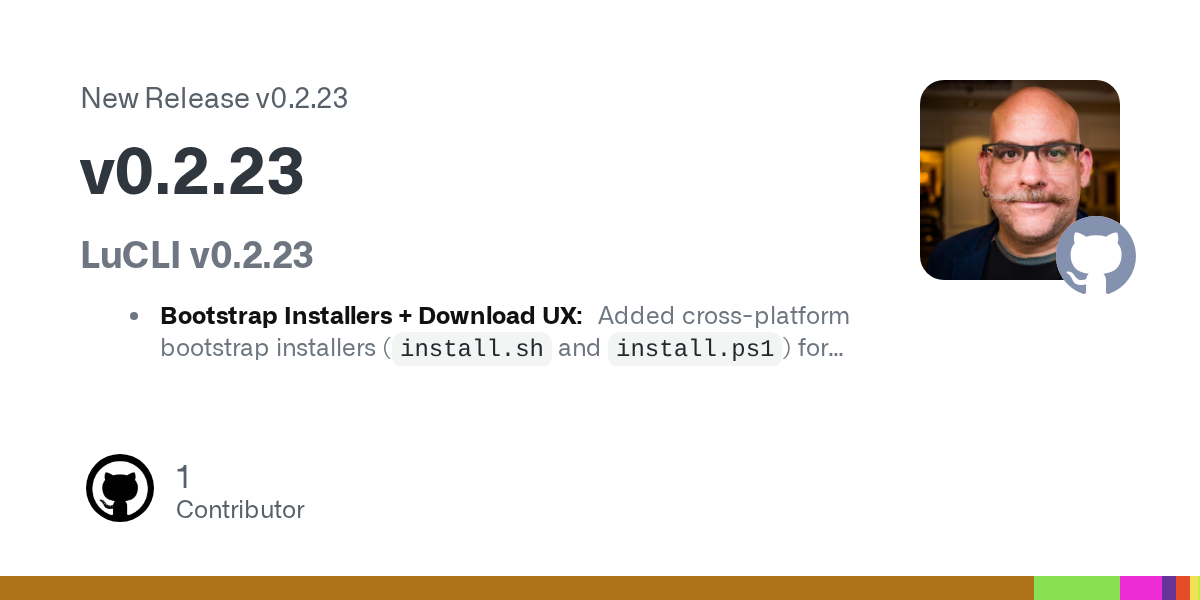1200x600 pixels.
Task: Click the 'Contributor' label
Action: (x=240, y=510)
